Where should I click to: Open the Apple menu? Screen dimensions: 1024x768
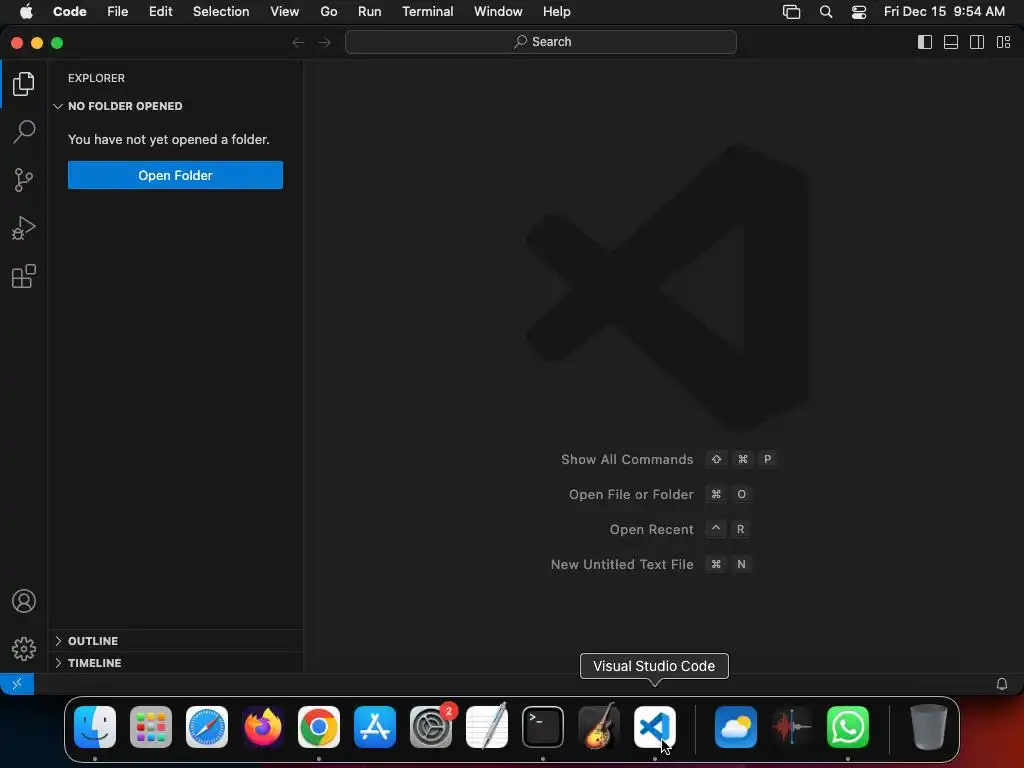click(x=26, y=12)
